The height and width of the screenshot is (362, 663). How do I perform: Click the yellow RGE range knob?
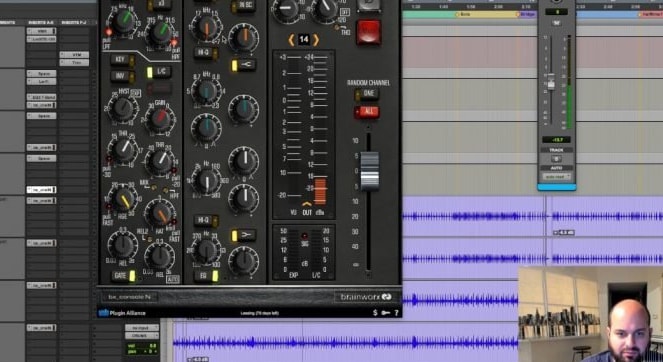[x=123, y=199]
